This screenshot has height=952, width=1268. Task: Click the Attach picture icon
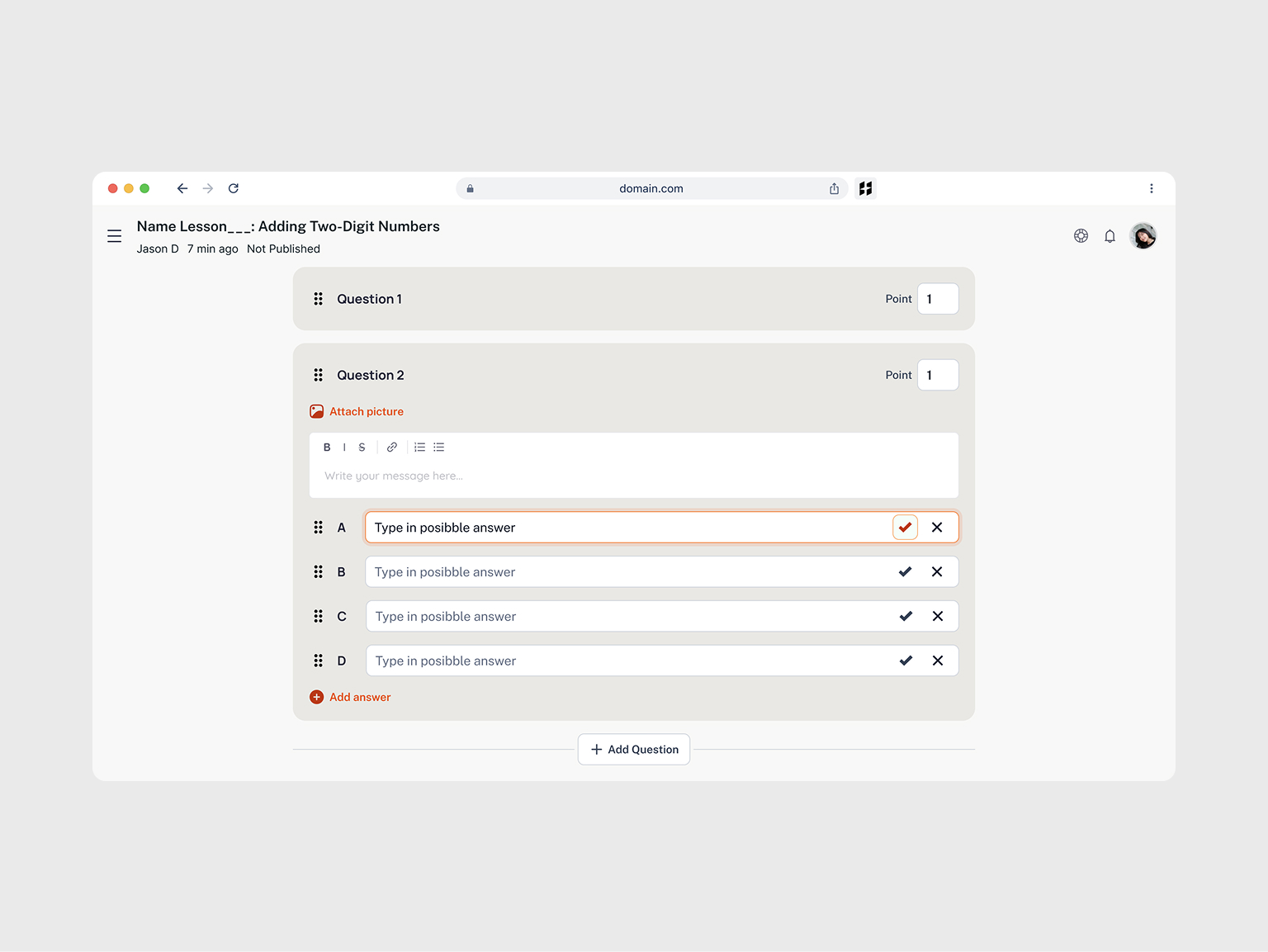pyautogui.click(x=316, y=410)
